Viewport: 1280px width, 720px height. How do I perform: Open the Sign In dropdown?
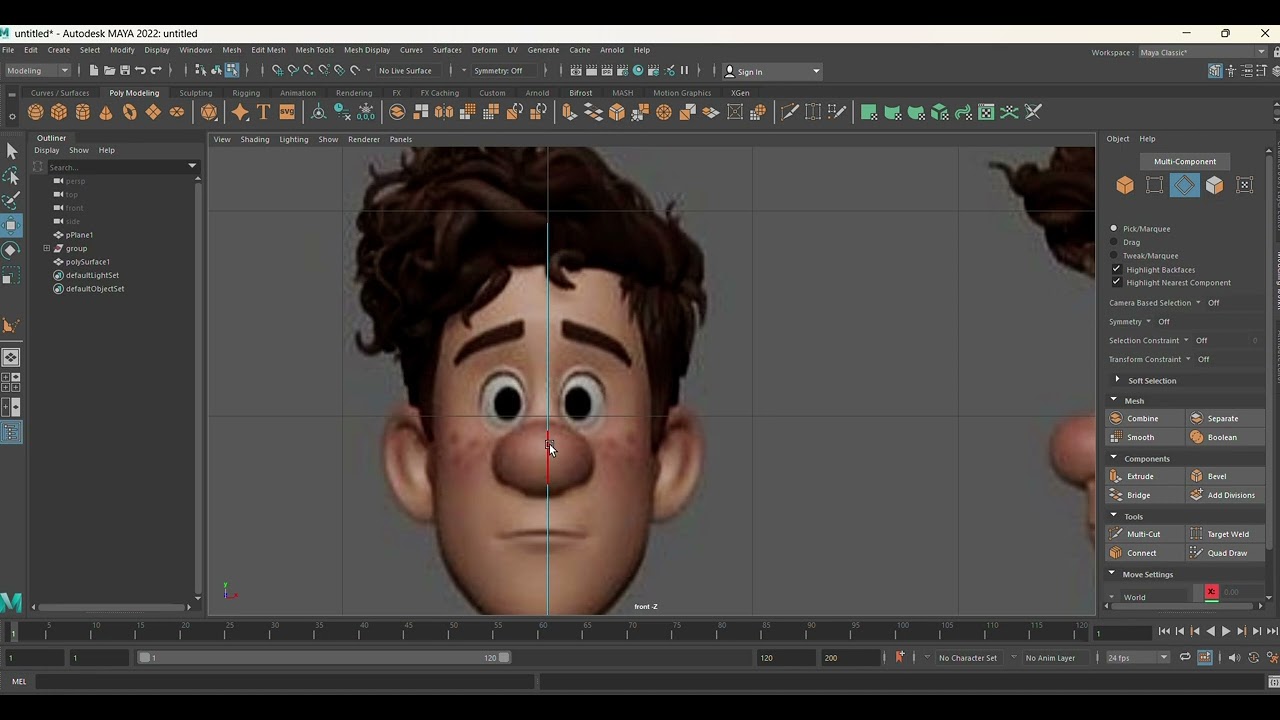[772, 71]
